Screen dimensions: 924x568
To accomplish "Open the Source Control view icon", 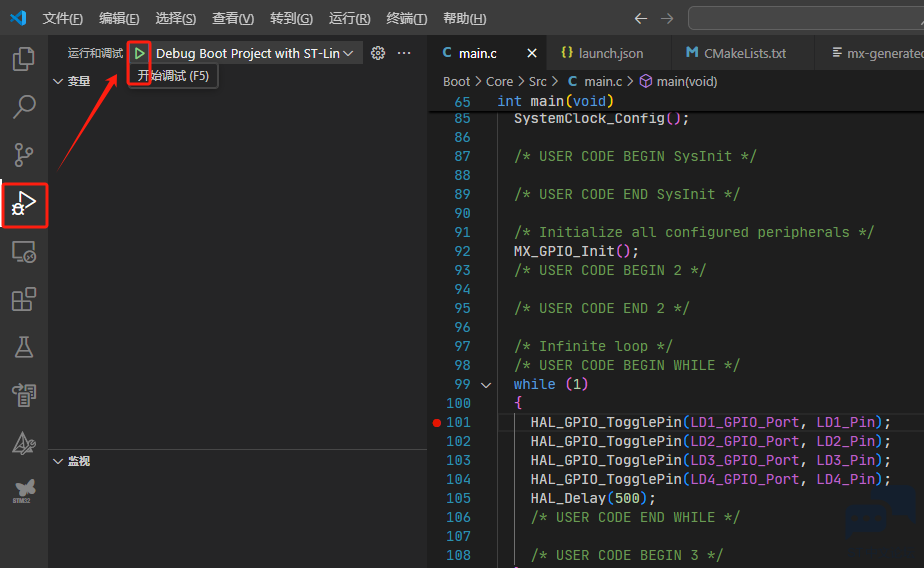I will (x=24, y=155).
